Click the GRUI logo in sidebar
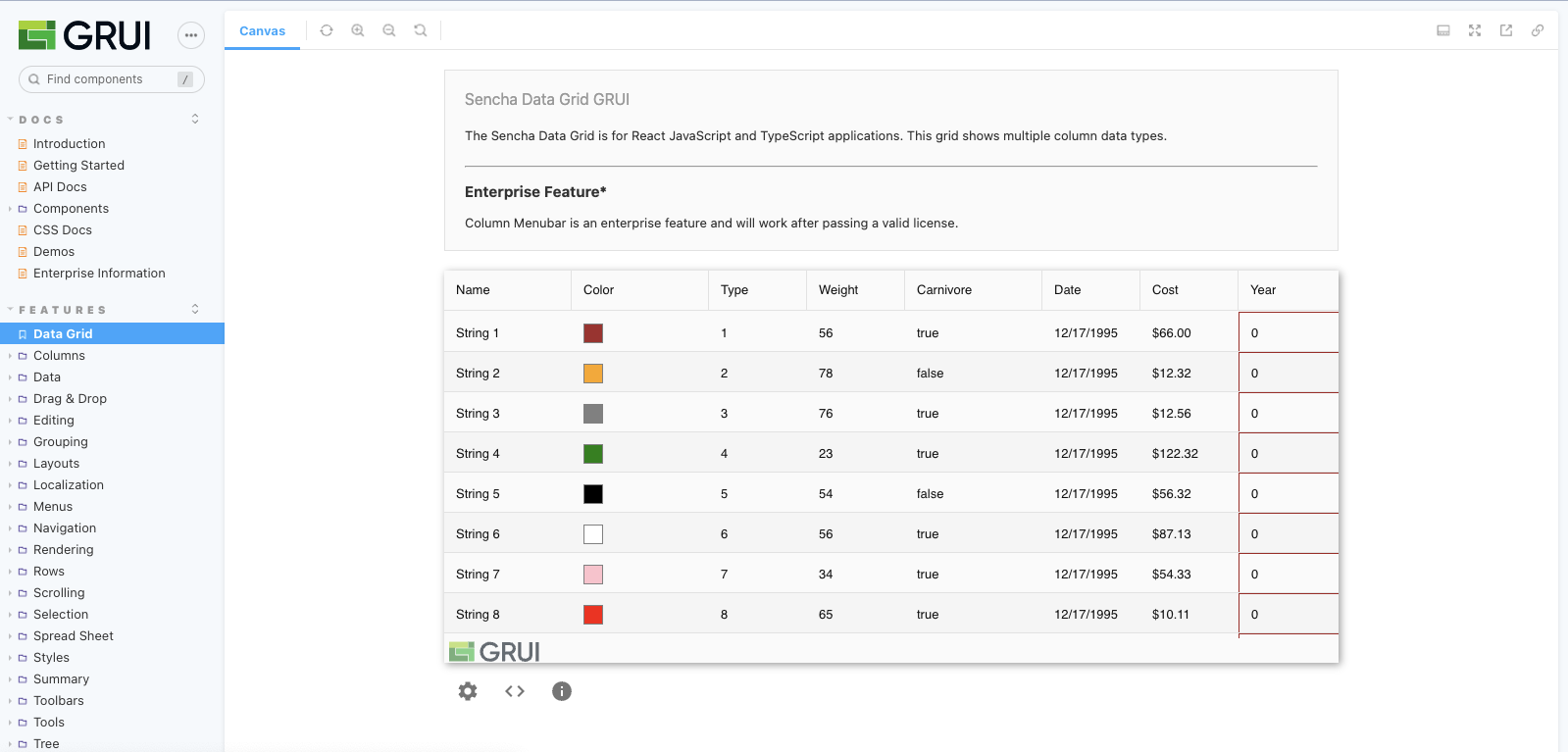 click(x=84, y=35)
